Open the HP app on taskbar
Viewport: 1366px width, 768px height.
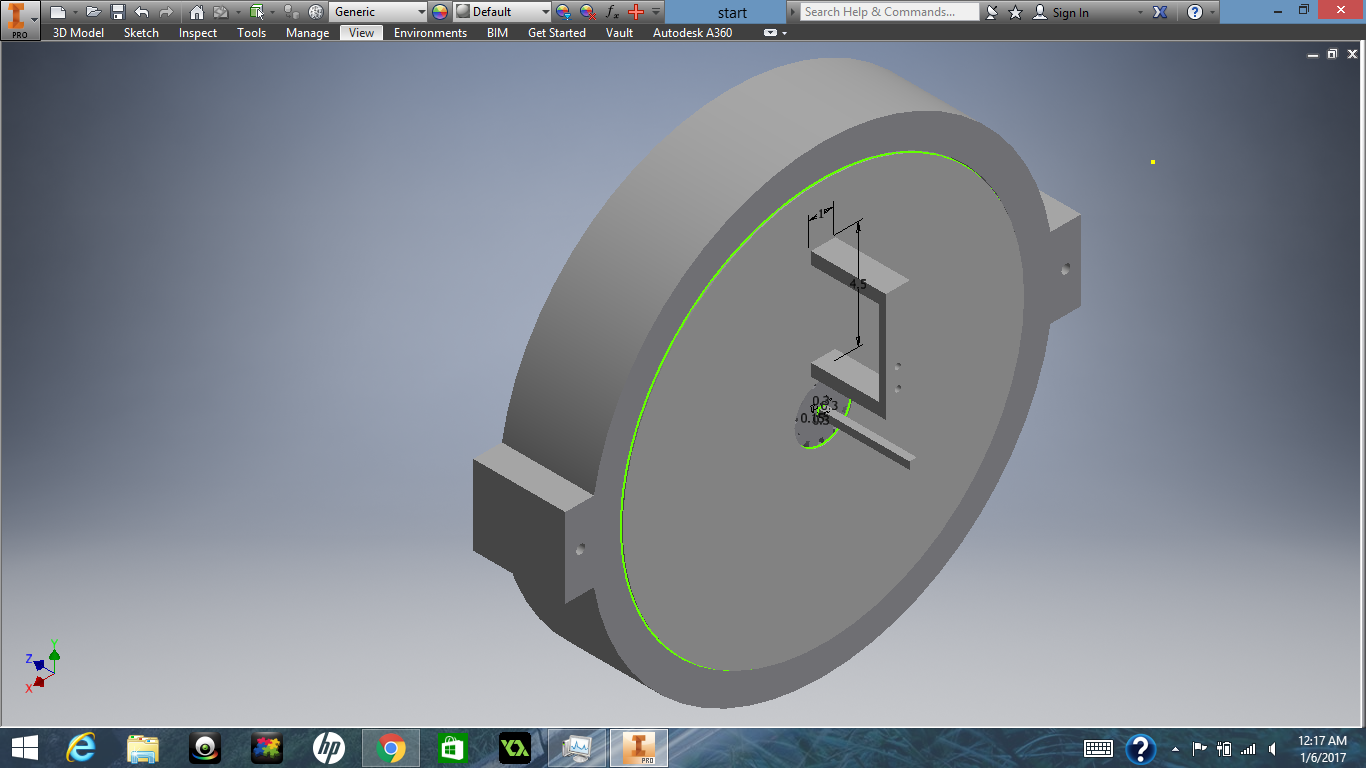pyautogui.click(x=329, y=747)
